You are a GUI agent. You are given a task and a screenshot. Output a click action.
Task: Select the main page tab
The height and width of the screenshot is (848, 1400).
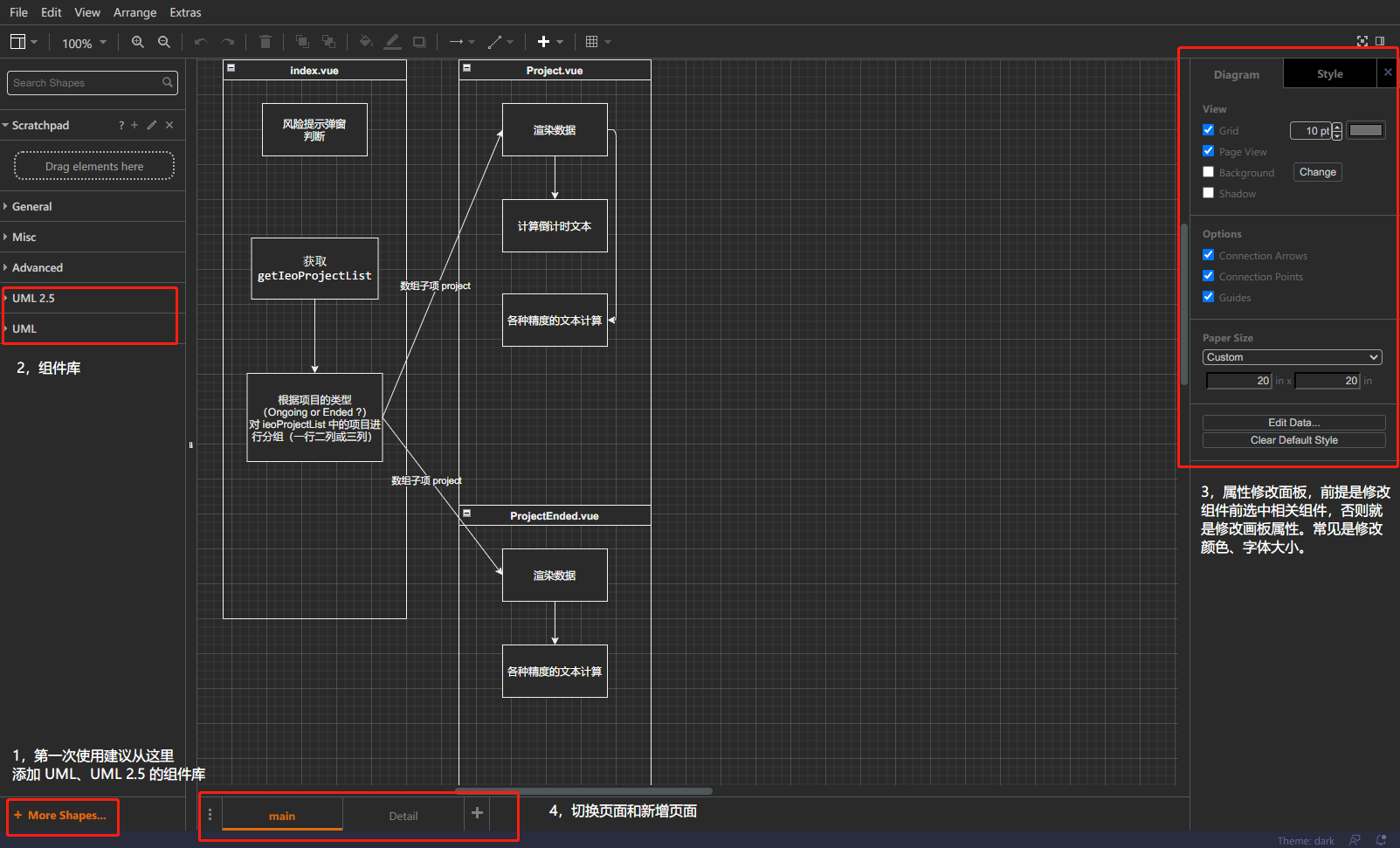coord(282,816)
